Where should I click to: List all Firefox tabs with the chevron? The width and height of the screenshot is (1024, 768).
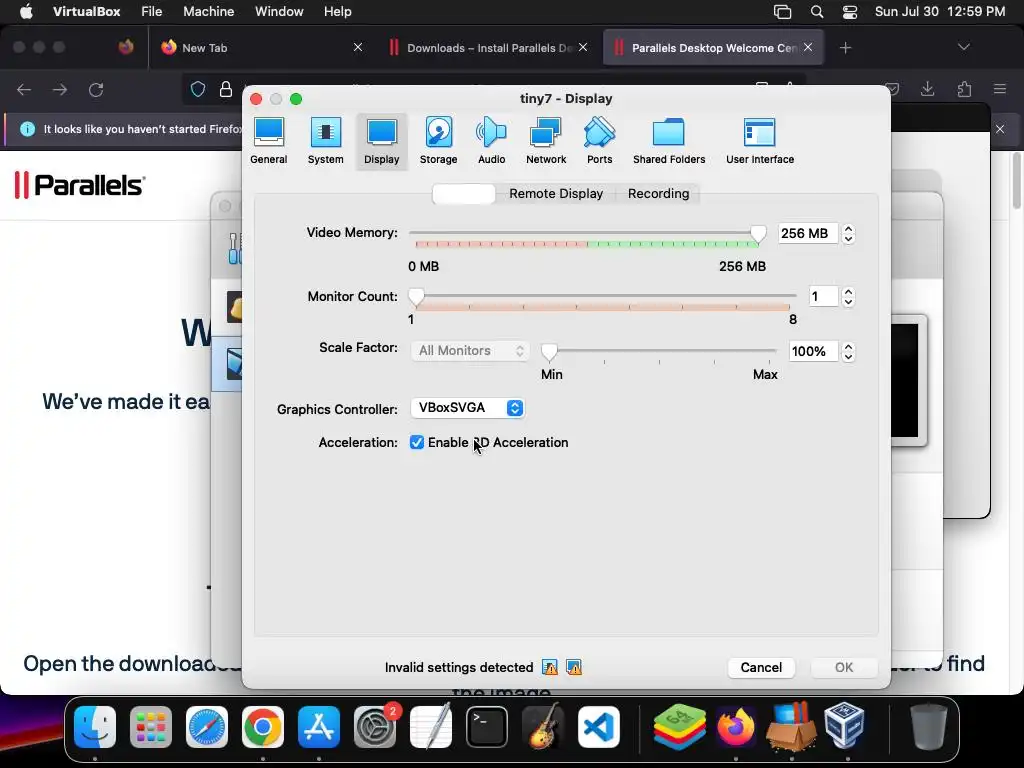tap(963, 47)
